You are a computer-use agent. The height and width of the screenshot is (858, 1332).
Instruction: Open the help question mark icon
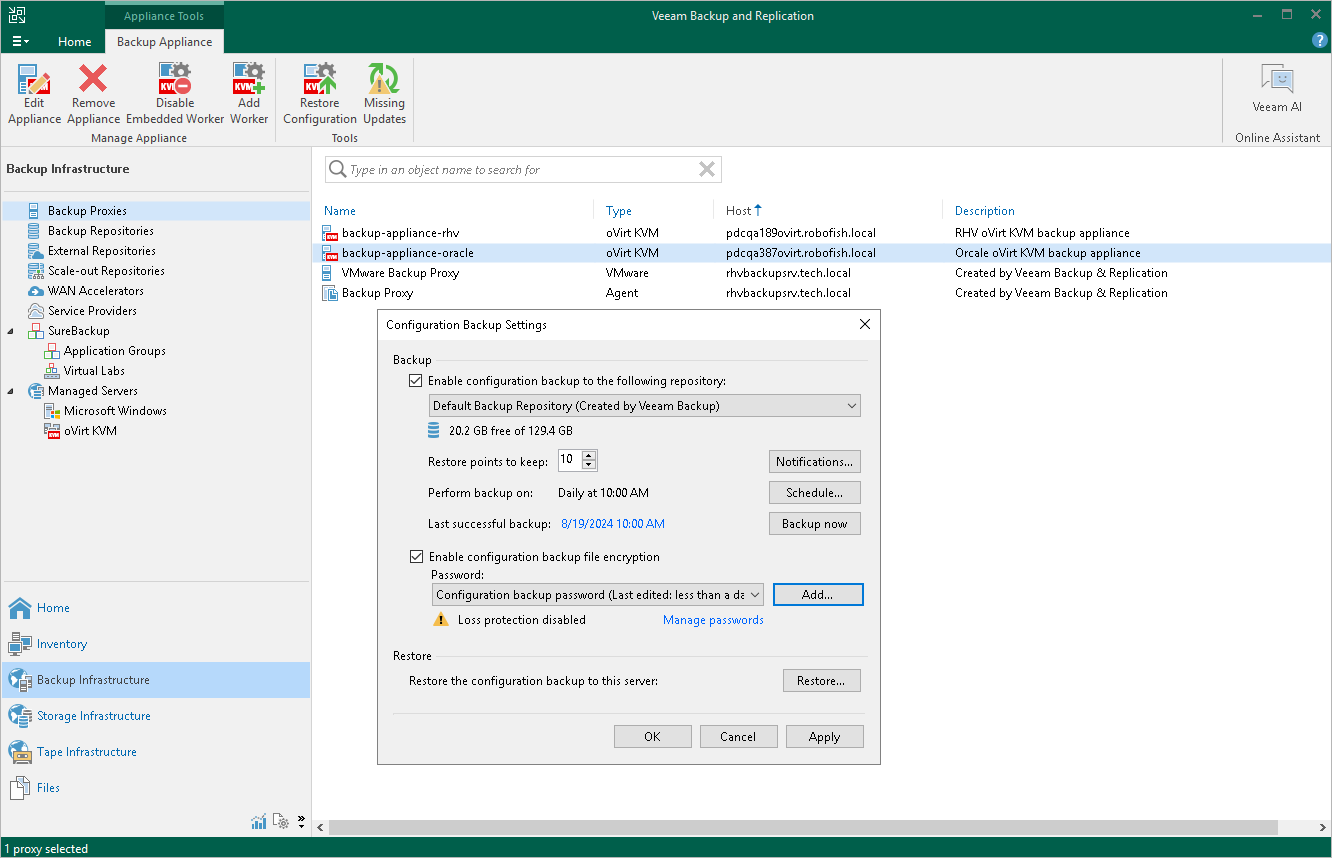tap(1319, 41)
